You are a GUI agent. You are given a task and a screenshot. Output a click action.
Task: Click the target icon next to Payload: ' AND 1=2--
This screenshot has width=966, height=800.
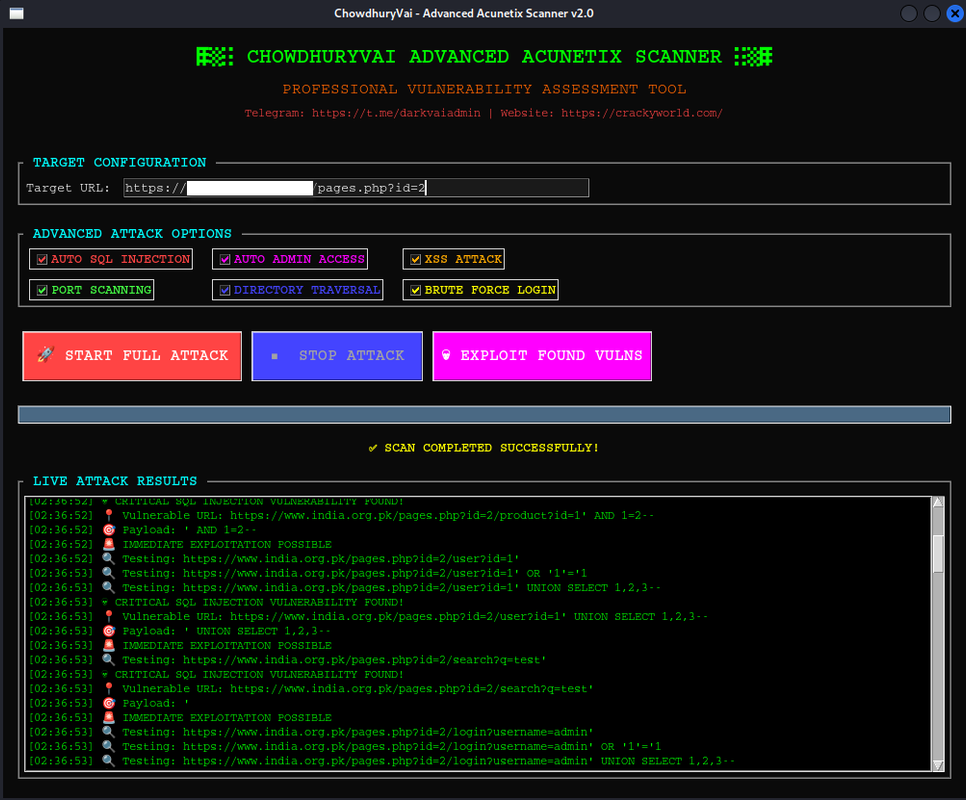coord(109,530)
